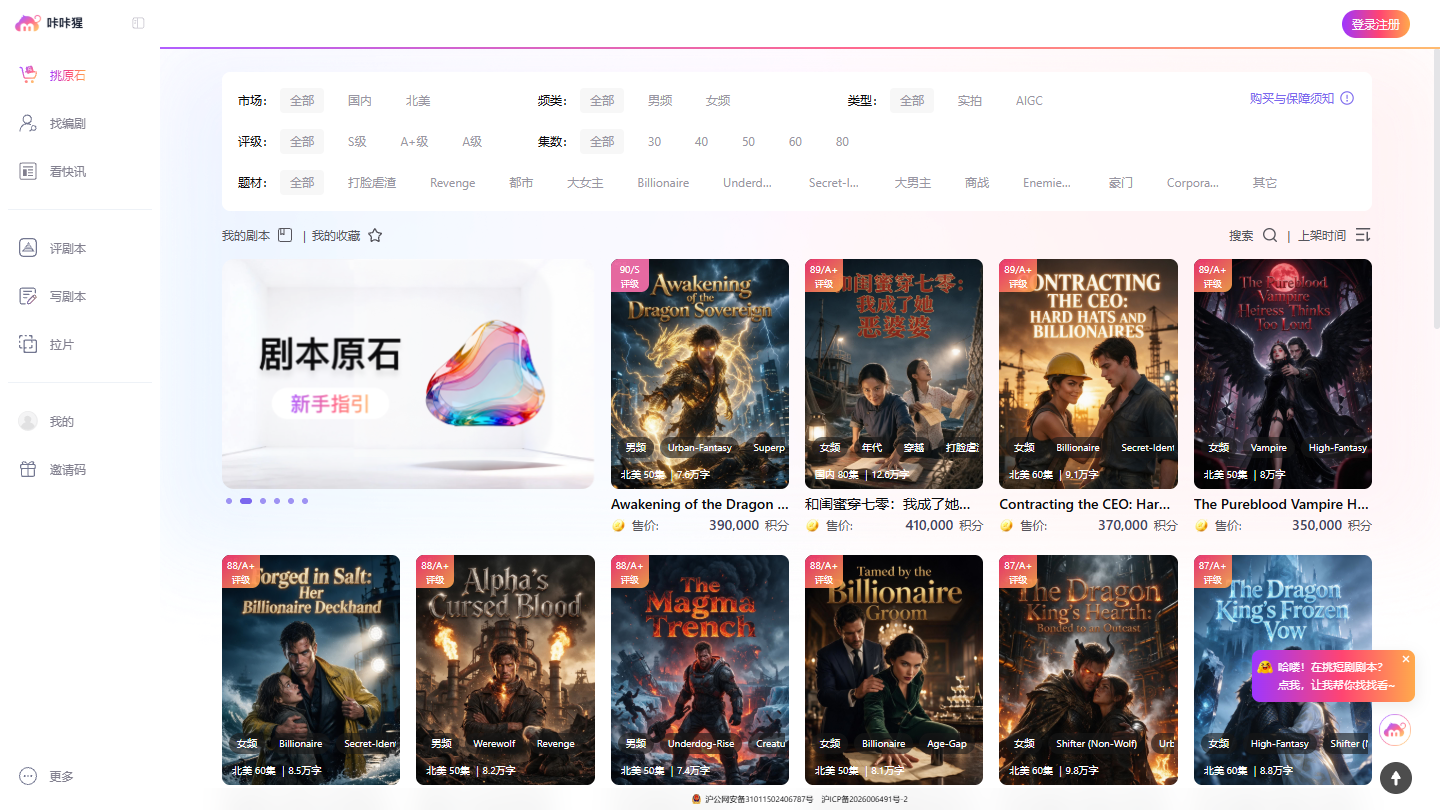Open Contracting the CEO script cover
The image size is (1440, 810).
click(1088, 374)
